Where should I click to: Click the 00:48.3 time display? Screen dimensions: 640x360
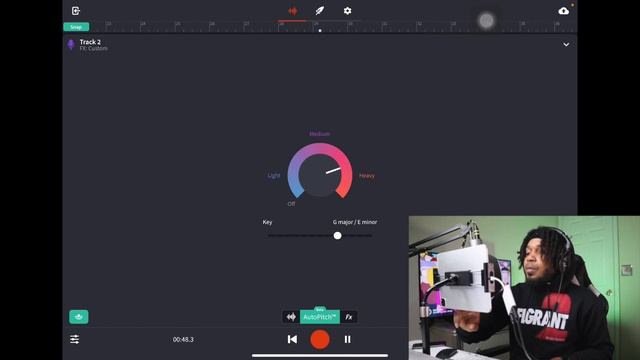183,339
